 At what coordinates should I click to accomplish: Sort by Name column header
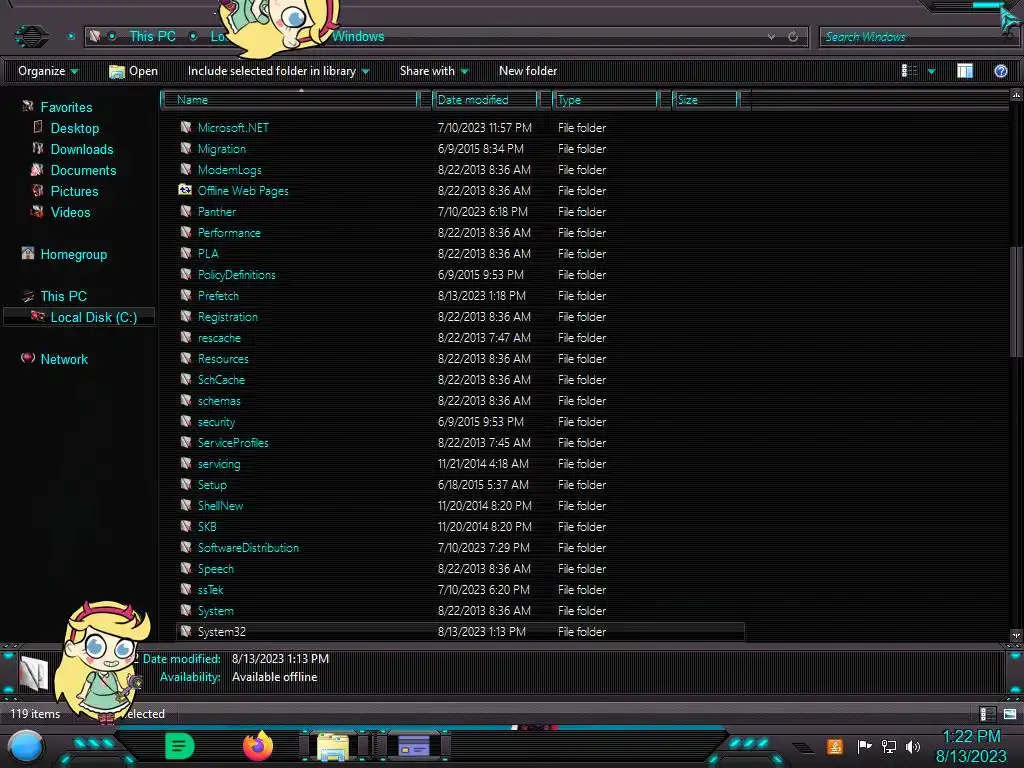[x=290, y=99]
